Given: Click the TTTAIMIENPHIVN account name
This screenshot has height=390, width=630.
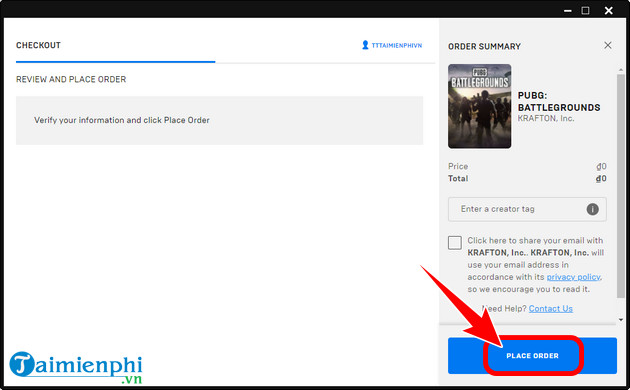Looking at the screenshot, I should point(397,45).
